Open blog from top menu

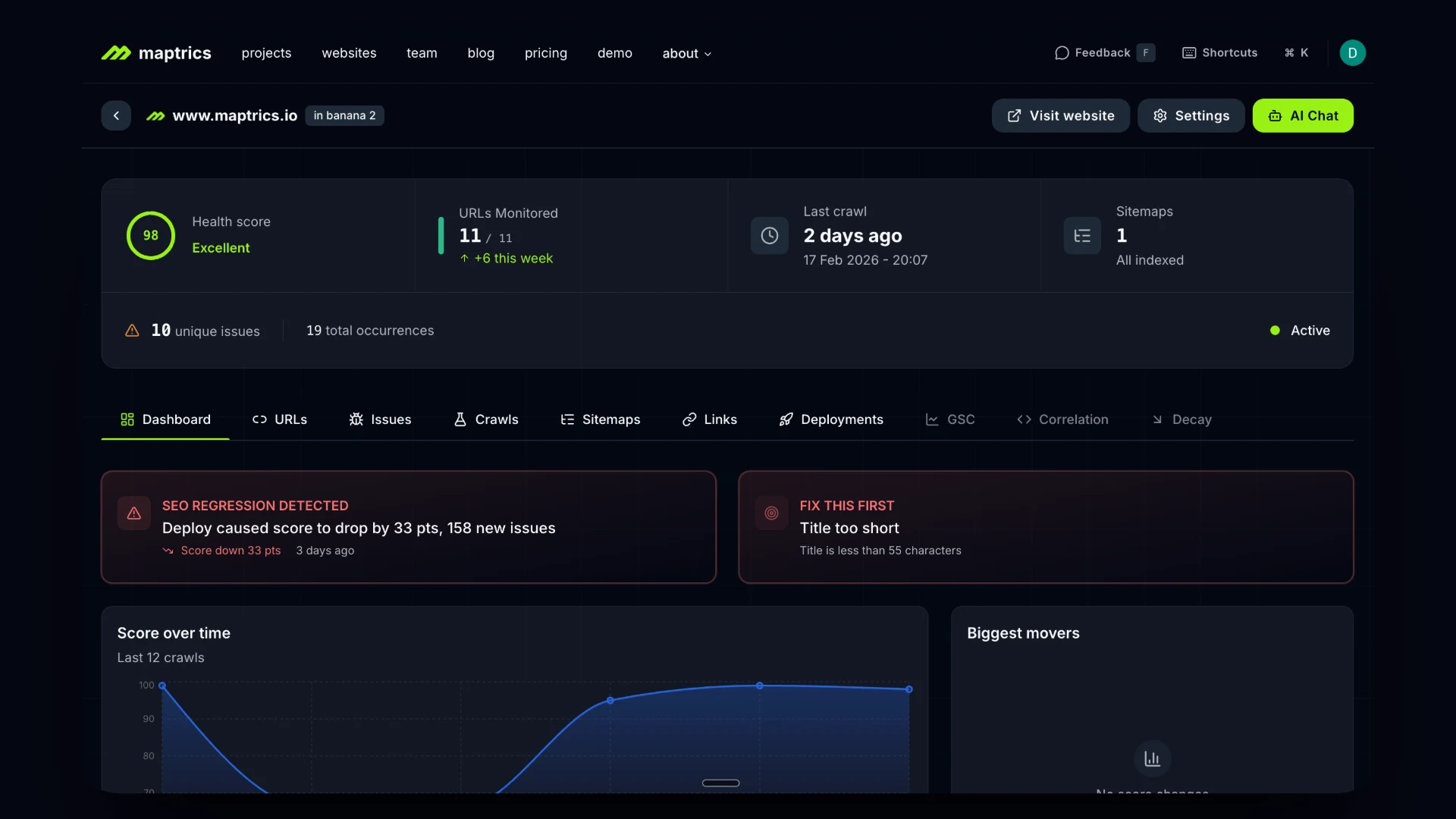pyautogui.click(x=481, y=53)
